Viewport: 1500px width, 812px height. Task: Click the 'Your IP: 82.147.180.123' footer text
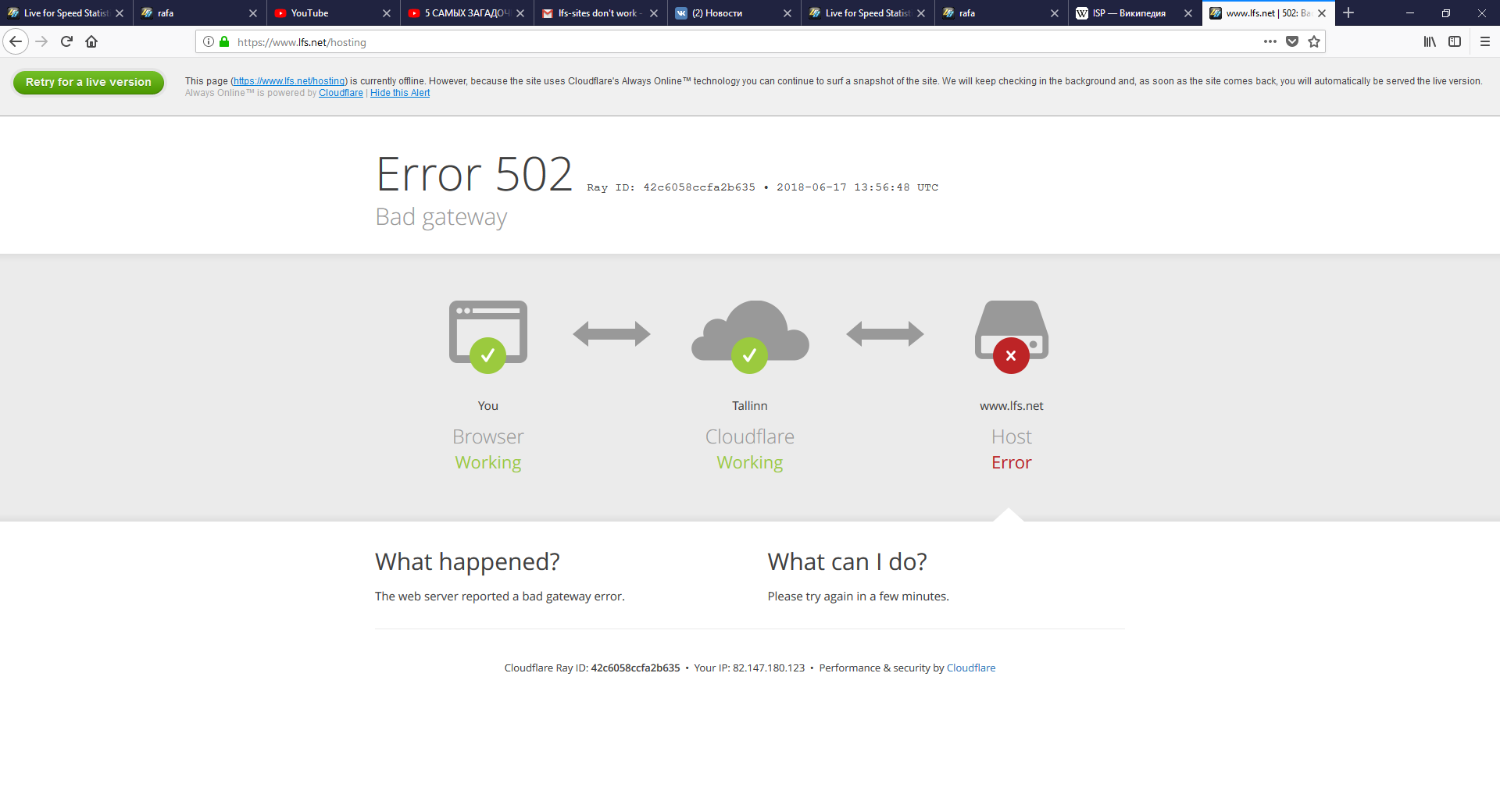click(x=749, y=668)
